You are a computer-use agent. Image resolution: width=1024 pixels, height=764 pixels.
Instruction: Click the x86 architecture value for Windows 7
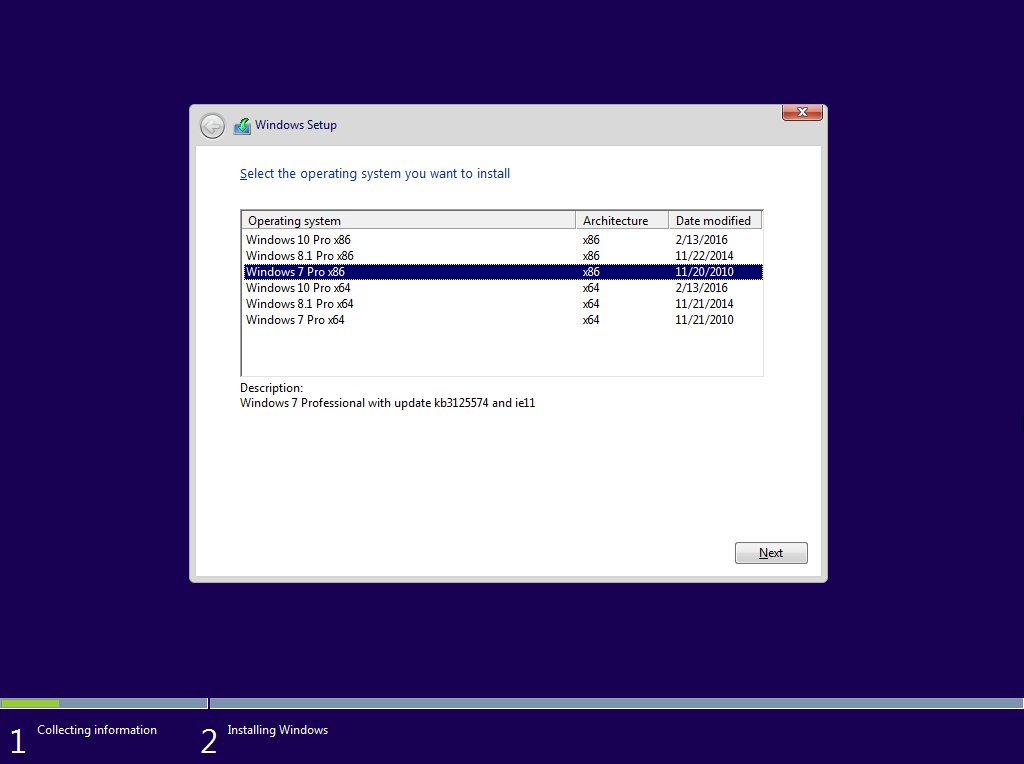pos(590,271)
